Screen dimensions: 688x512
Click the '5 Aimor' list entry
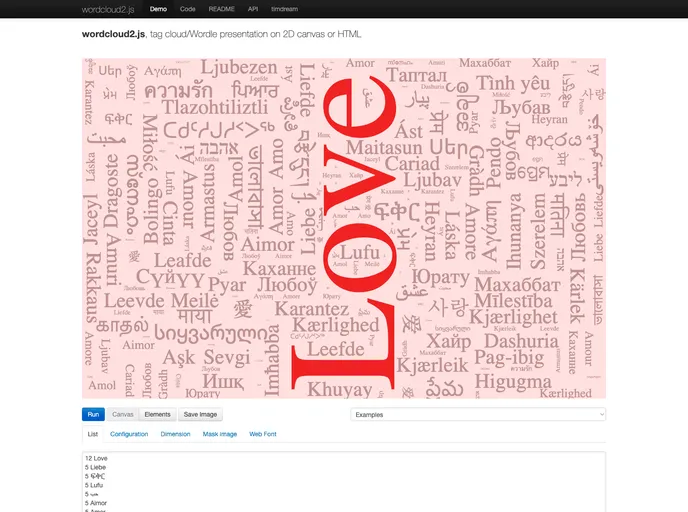tap(96, 503)
